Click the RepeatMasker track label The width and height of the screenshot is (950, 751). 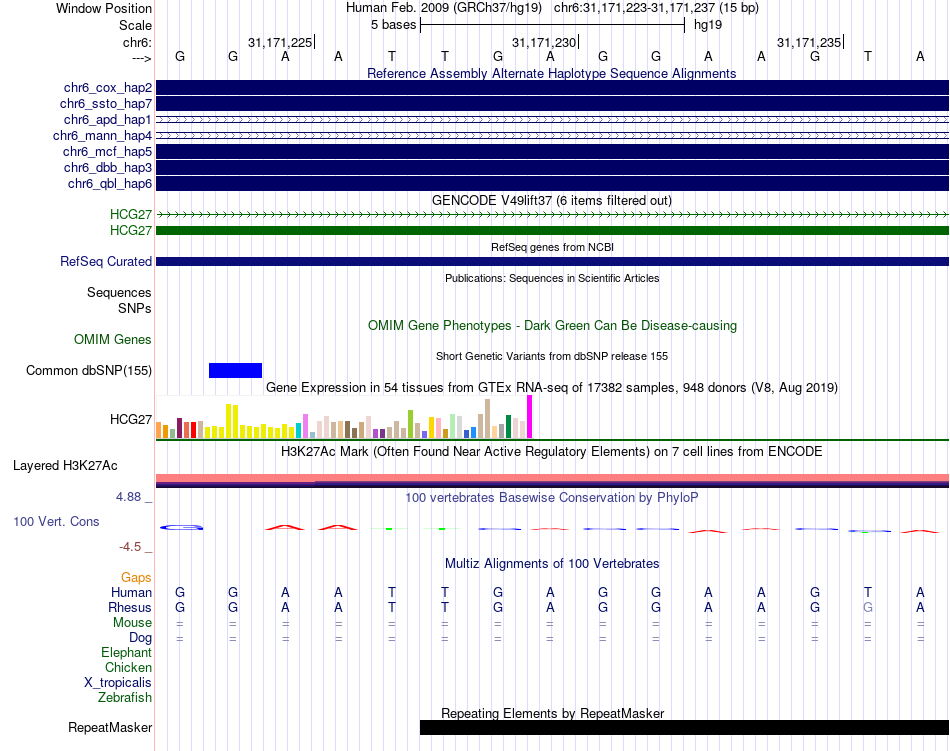point(110,727)
